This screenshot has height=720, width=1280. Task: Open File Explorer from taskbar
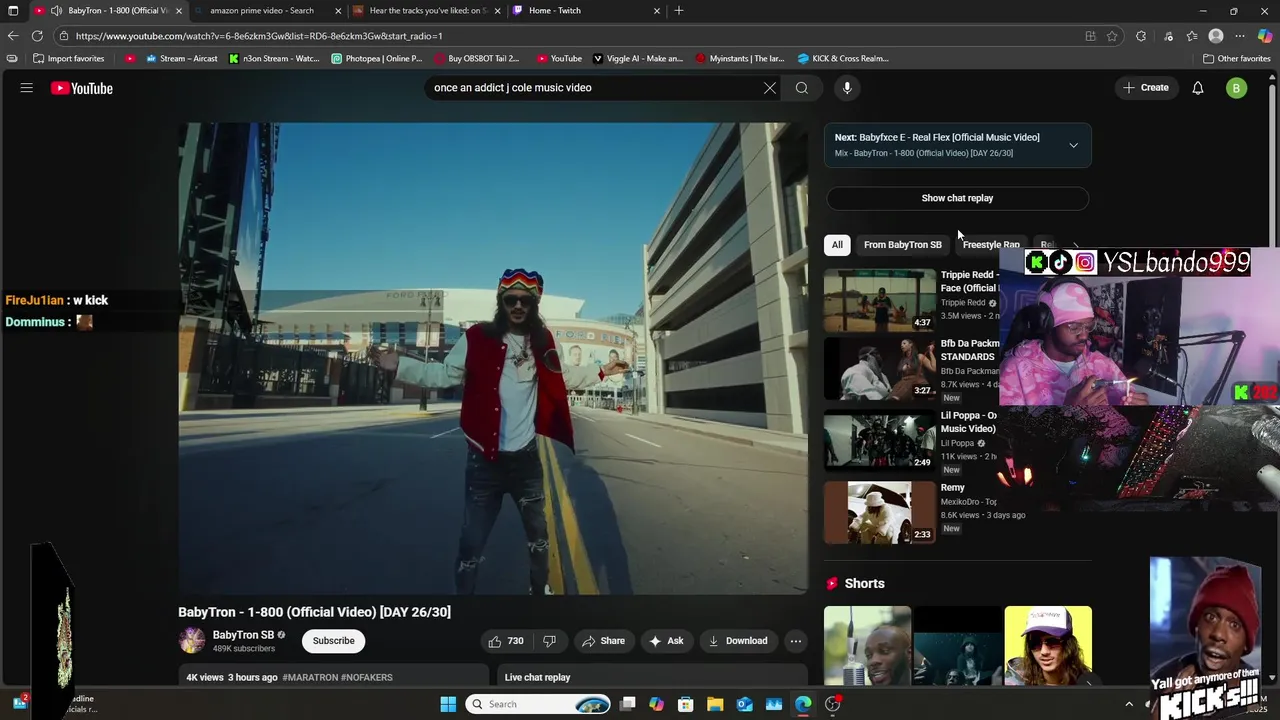716,704
